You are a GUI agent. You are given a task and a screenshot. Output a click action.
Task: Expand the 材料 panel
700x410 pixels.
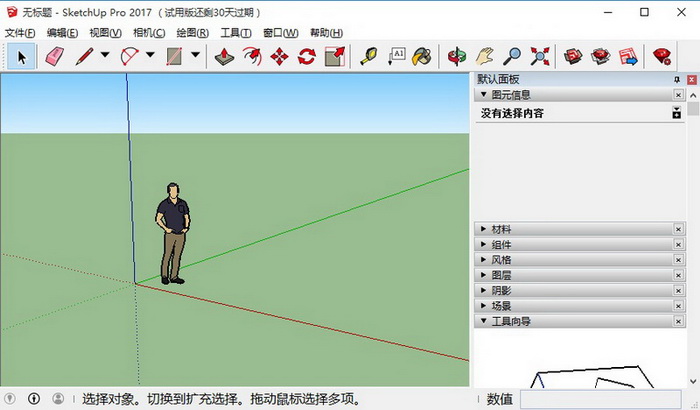(483, 229)
